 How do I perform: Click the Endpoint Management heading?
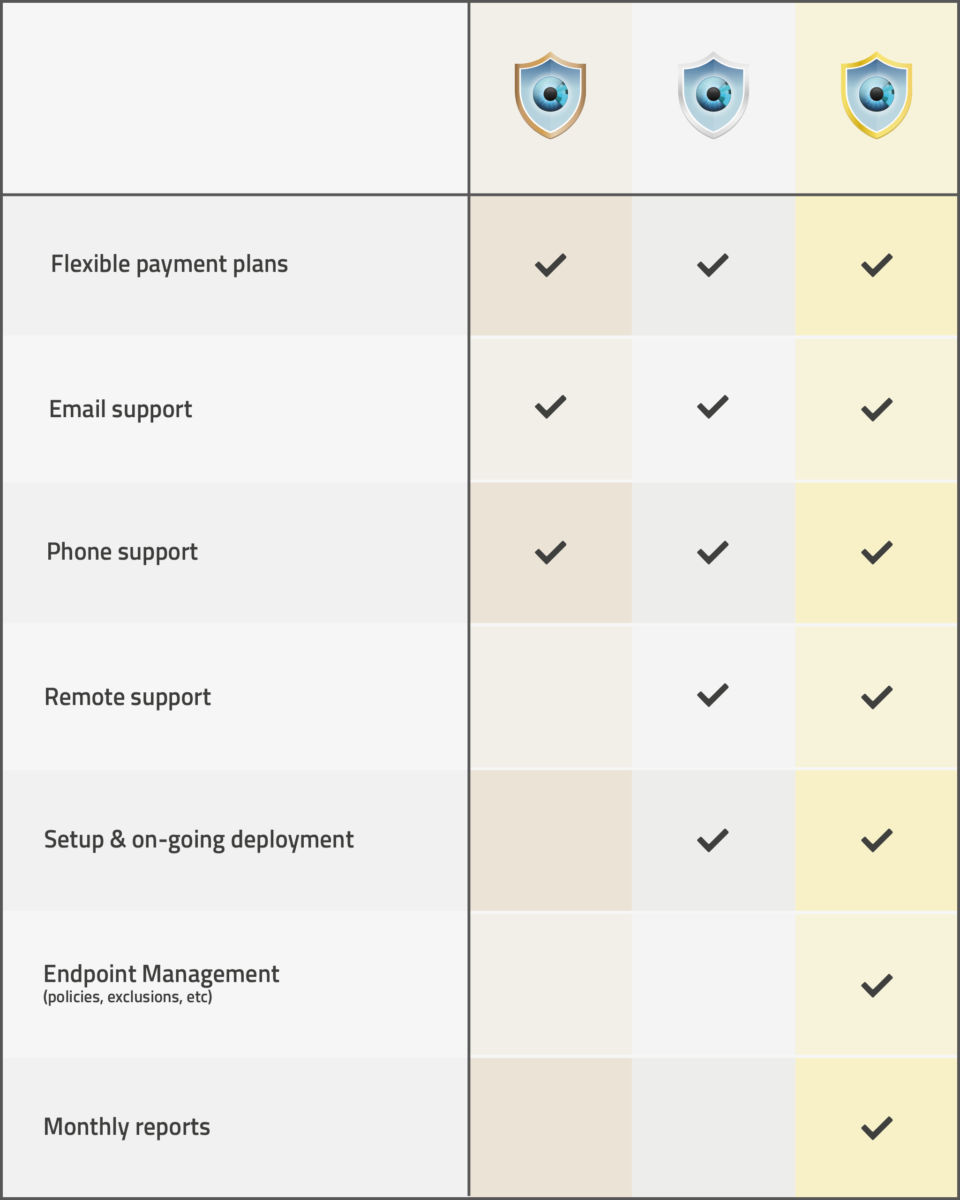pyautogui.click(x=161, y=974)
